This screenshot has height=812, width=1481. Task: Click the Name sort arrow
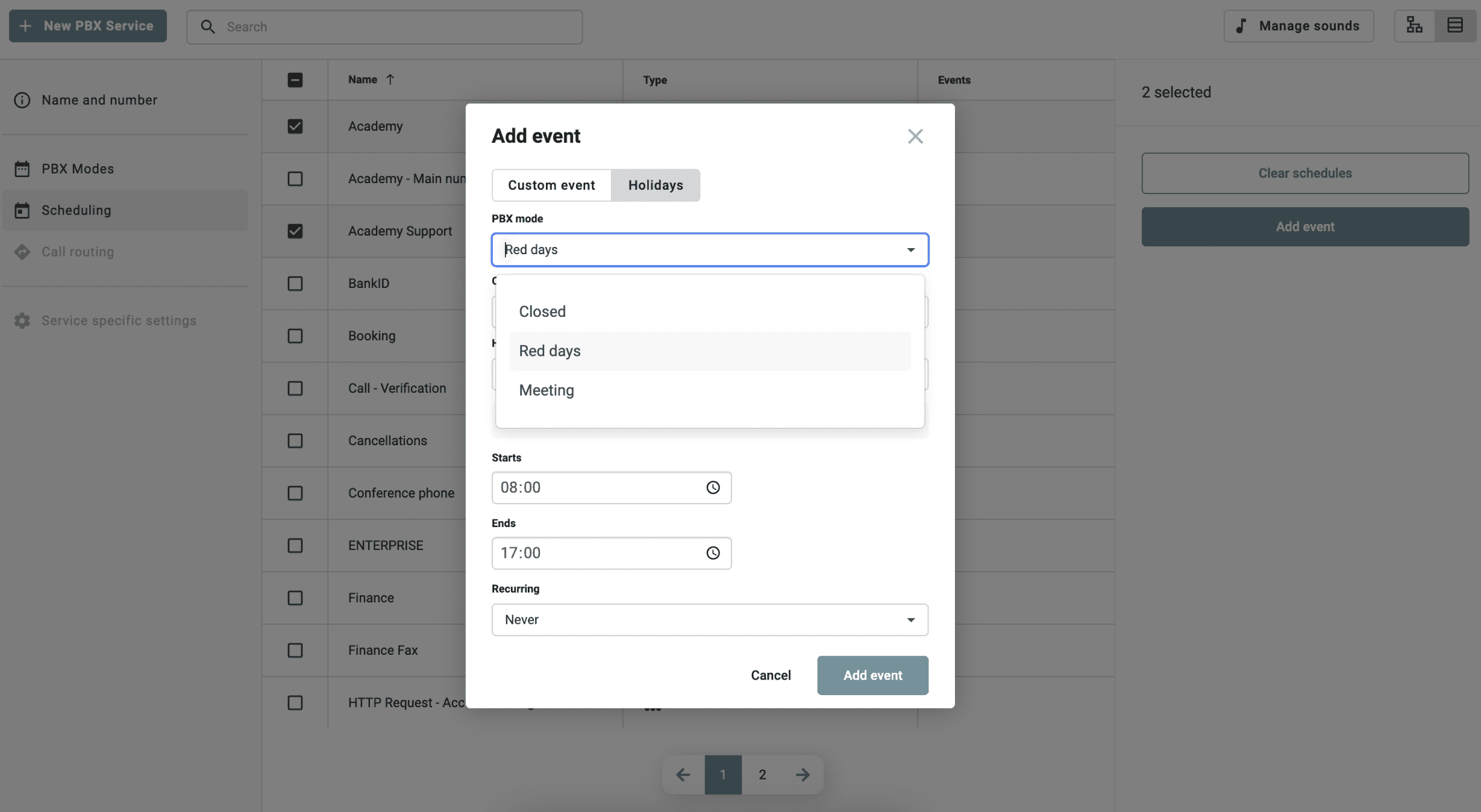(390, 80)
